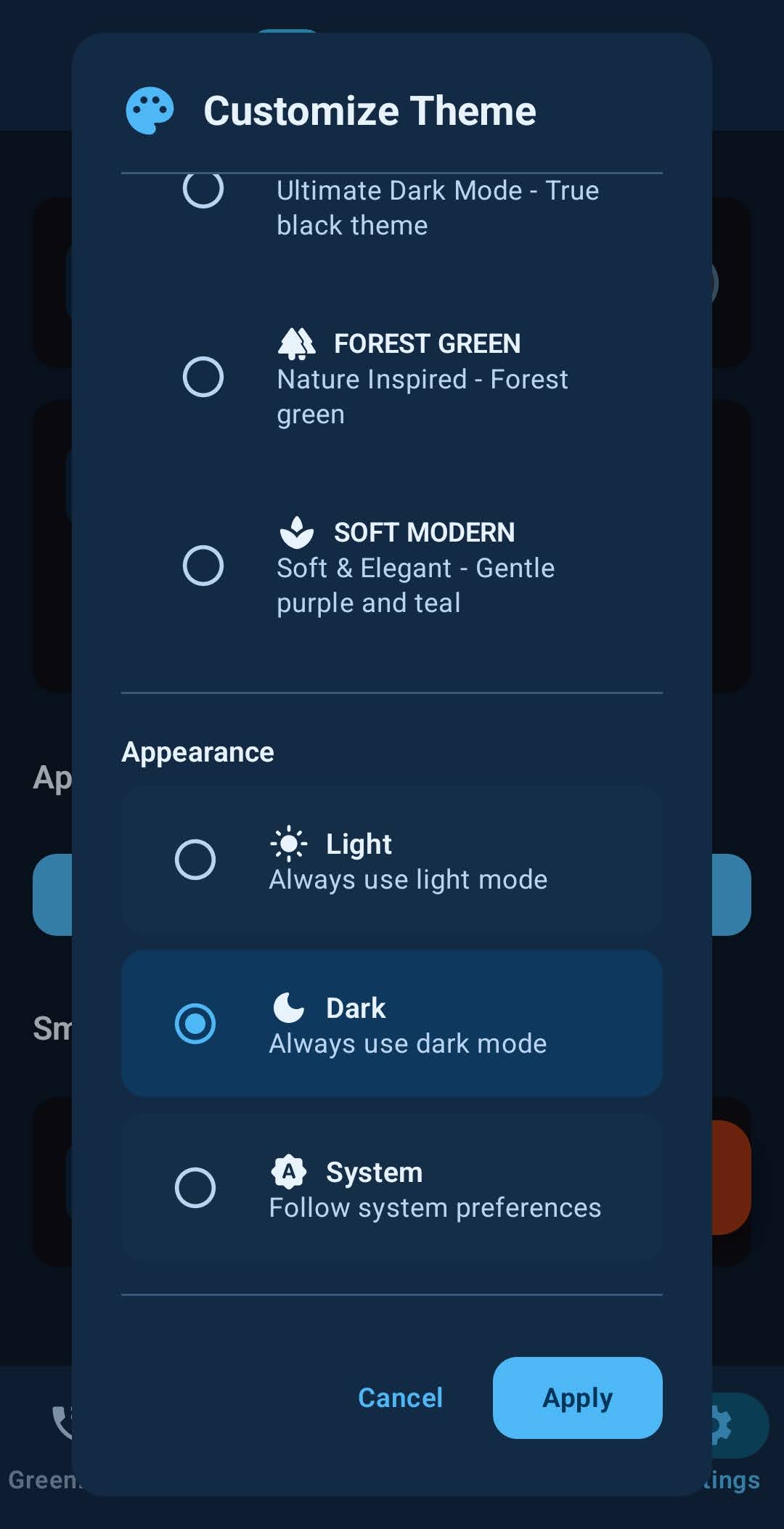Select the Soft Modern theme radio button

click(204, 564)
